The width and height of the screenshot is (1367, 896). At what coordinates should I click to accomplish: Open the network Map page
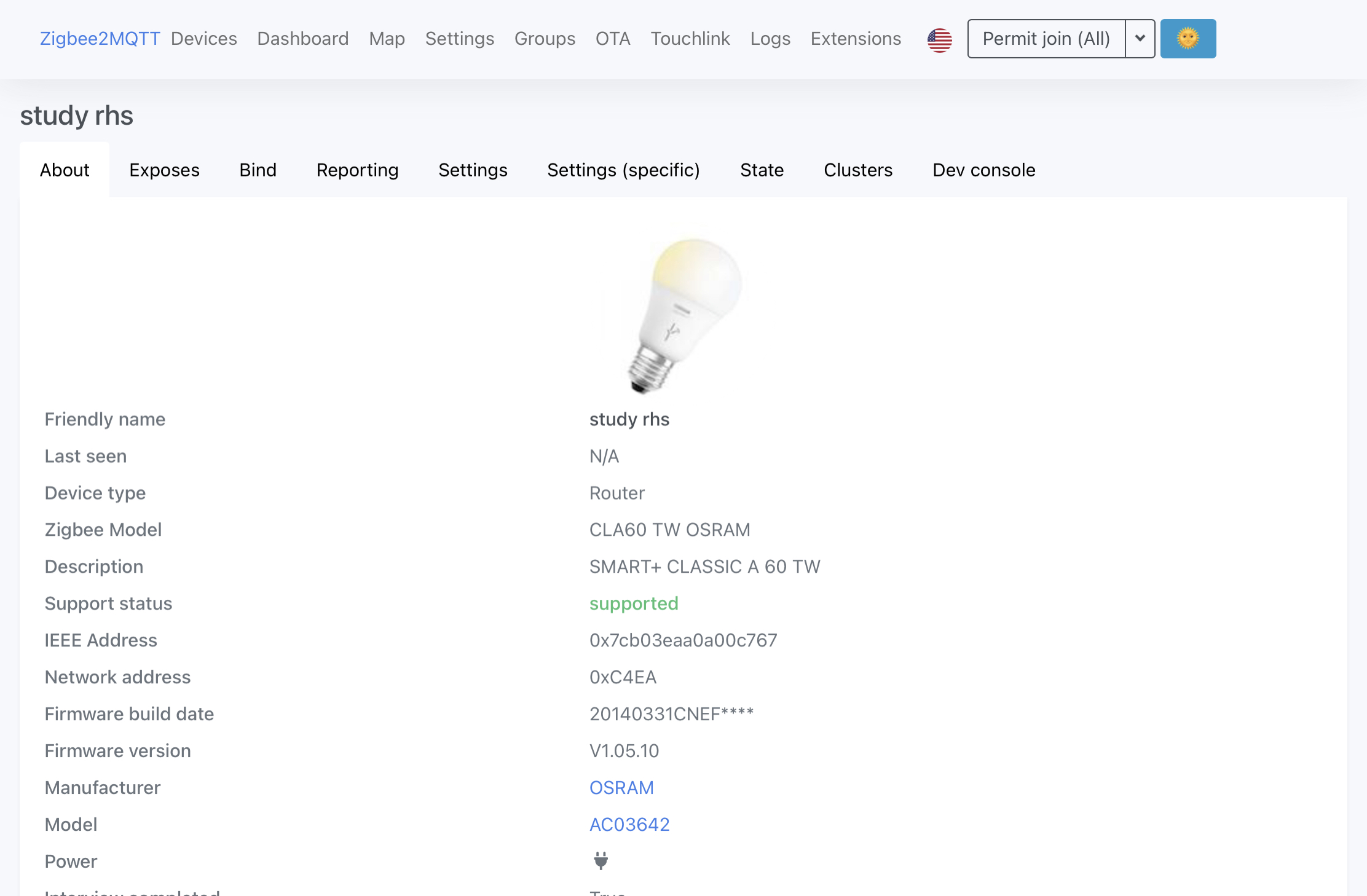click(387, 39)
